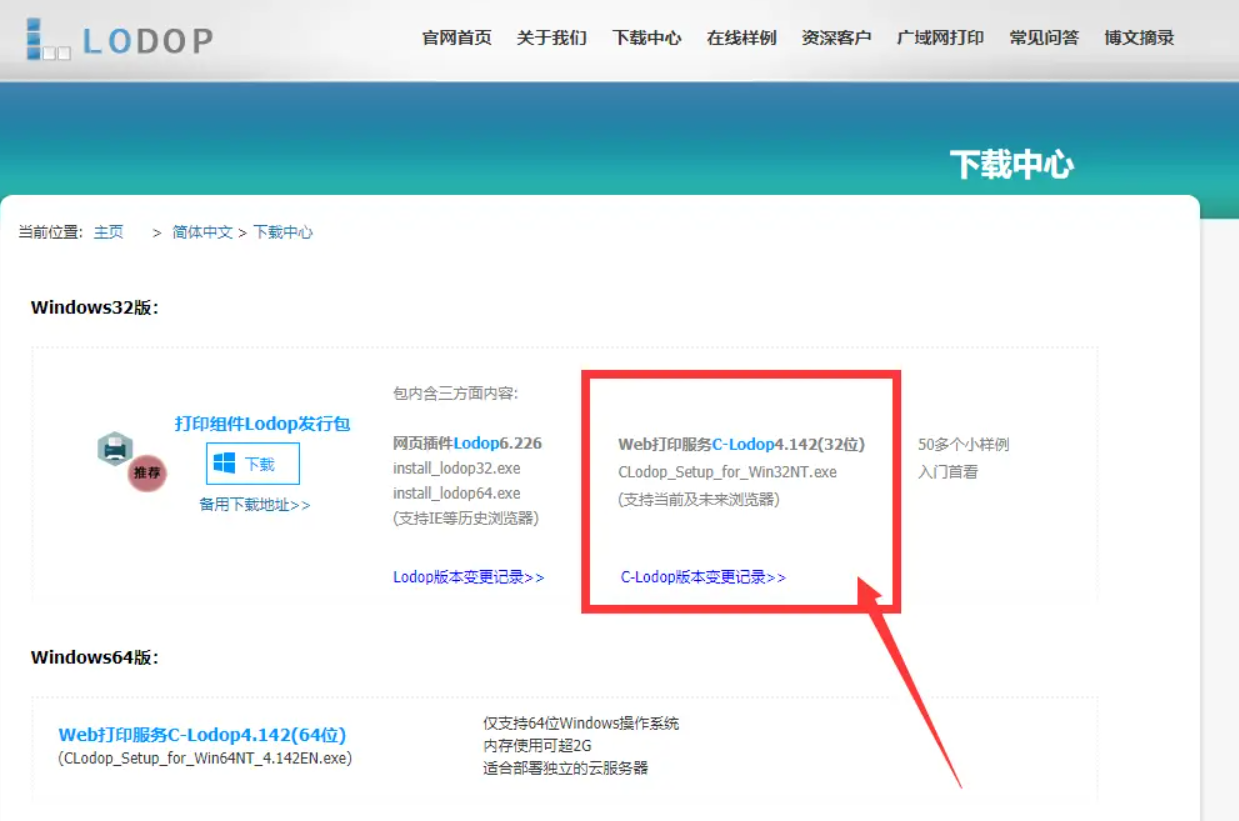Click Web打印服务C-Lodop4.142(32位) link

coord(742,445)
